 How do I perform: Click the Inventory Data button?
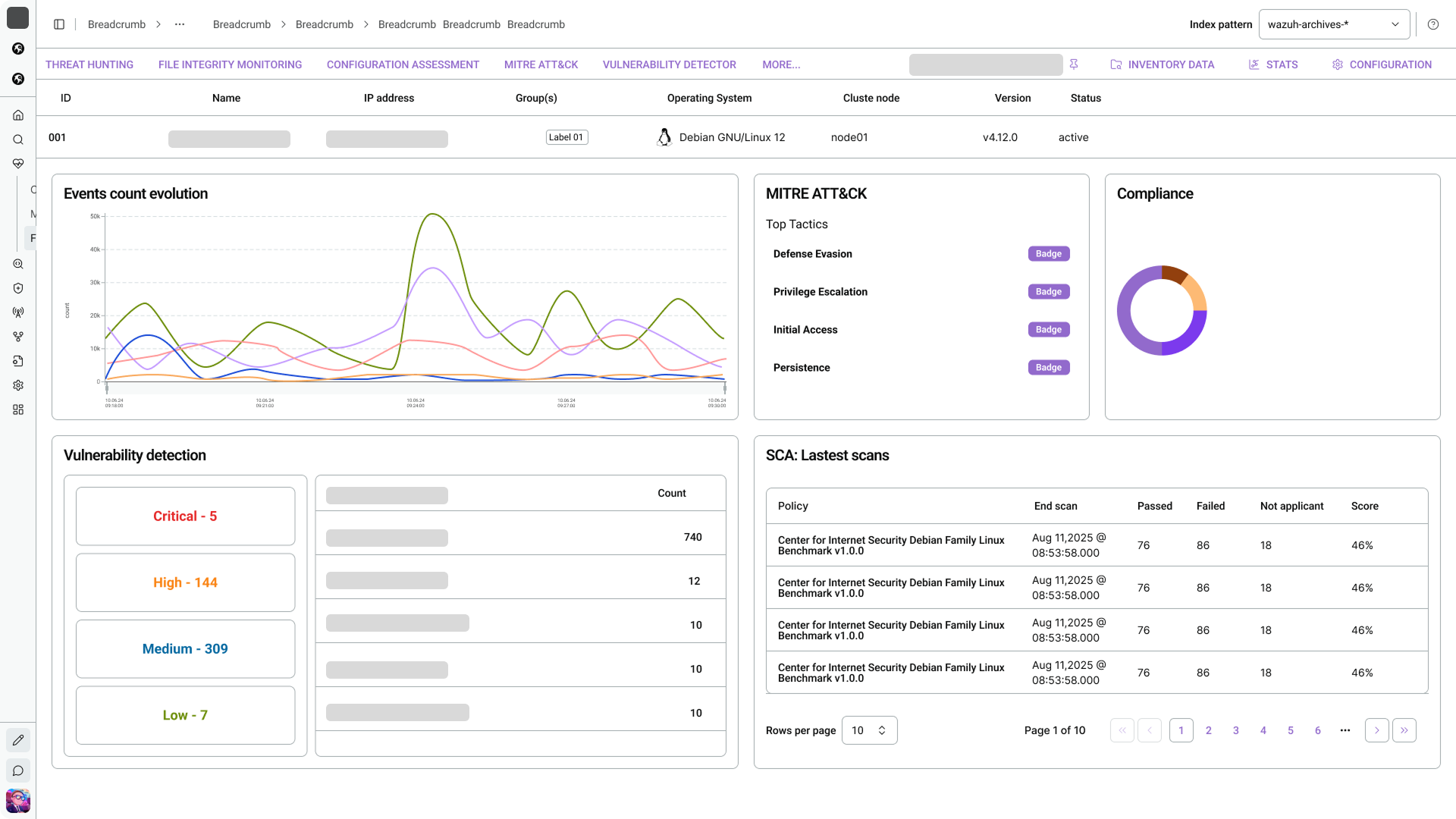tap(1163, 64)
